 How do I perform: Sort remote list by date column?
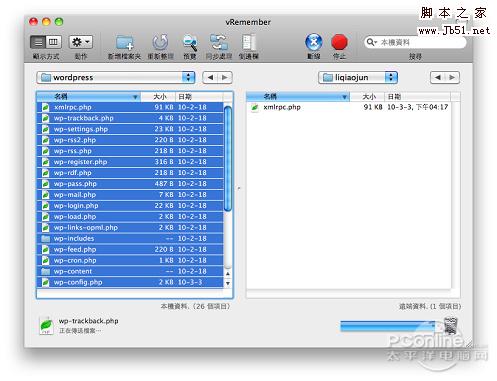click(417, 97)
